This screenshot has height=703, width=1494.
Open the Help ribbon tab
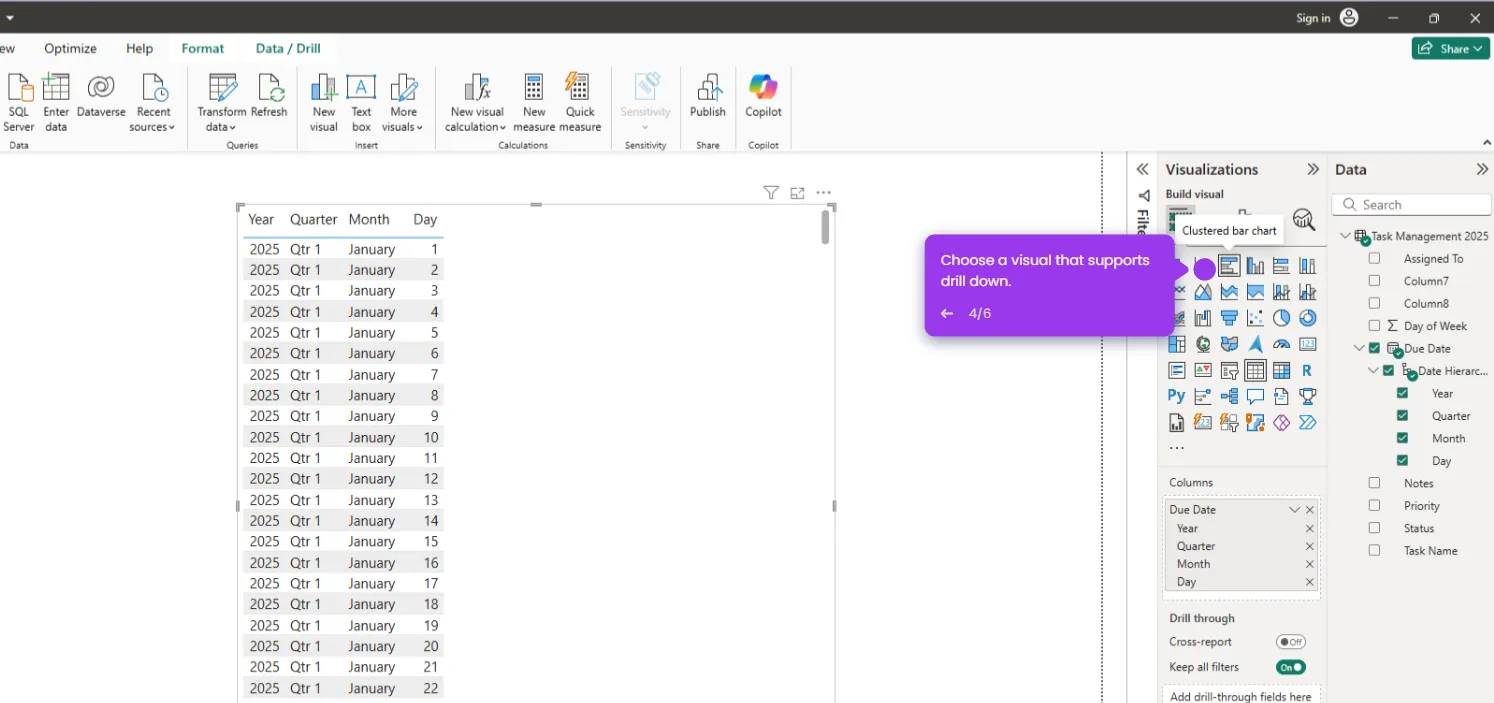coord(139,48)
